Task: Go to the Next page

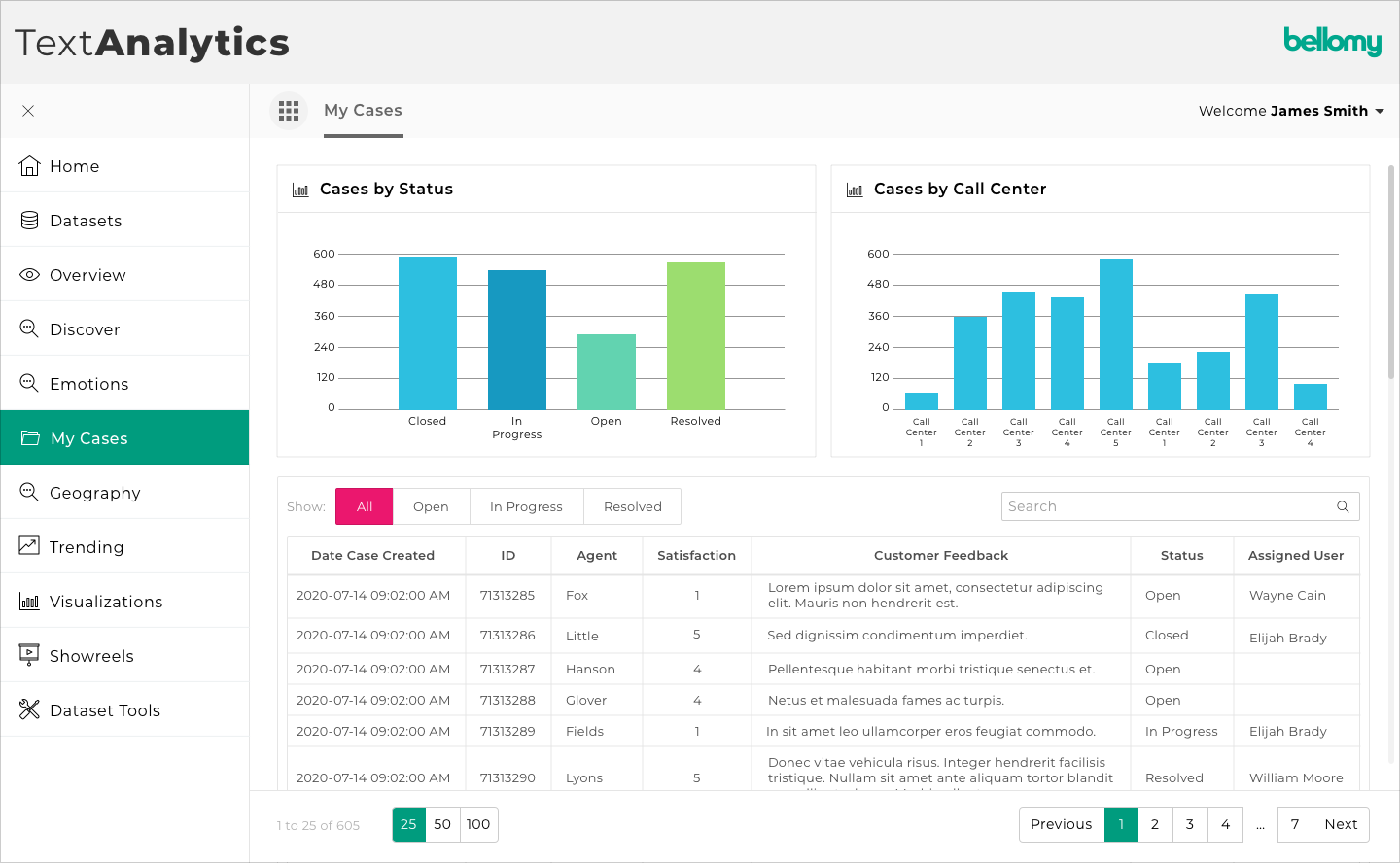Action: 1341,824
